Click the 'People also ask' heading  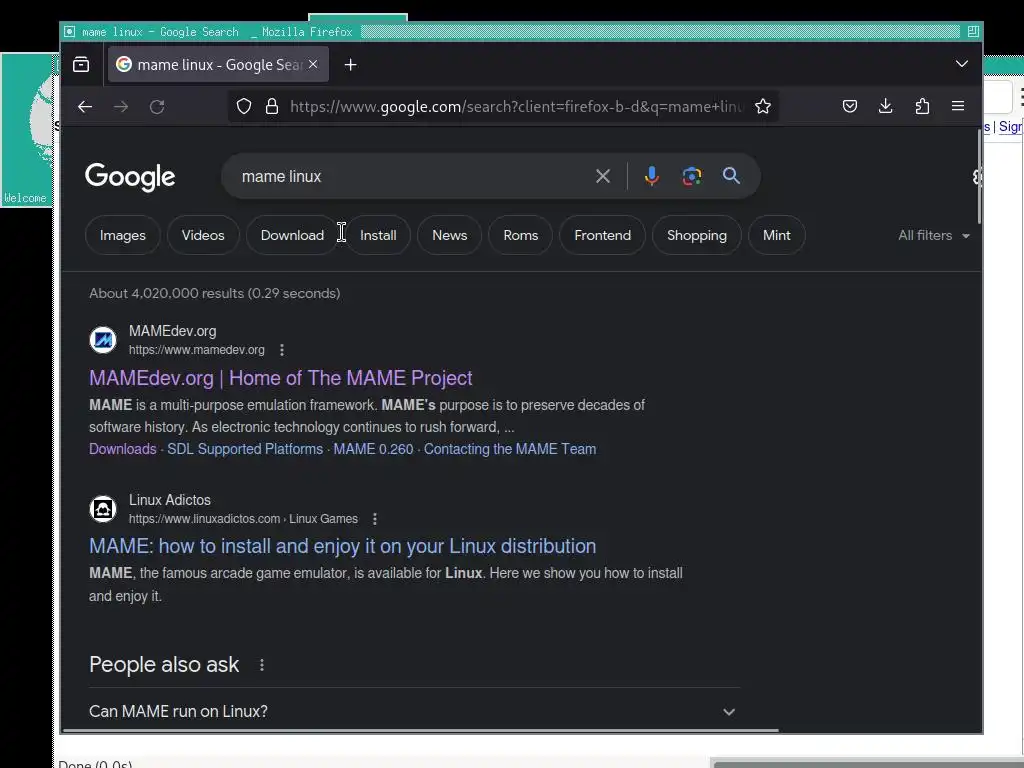[164, 665]
